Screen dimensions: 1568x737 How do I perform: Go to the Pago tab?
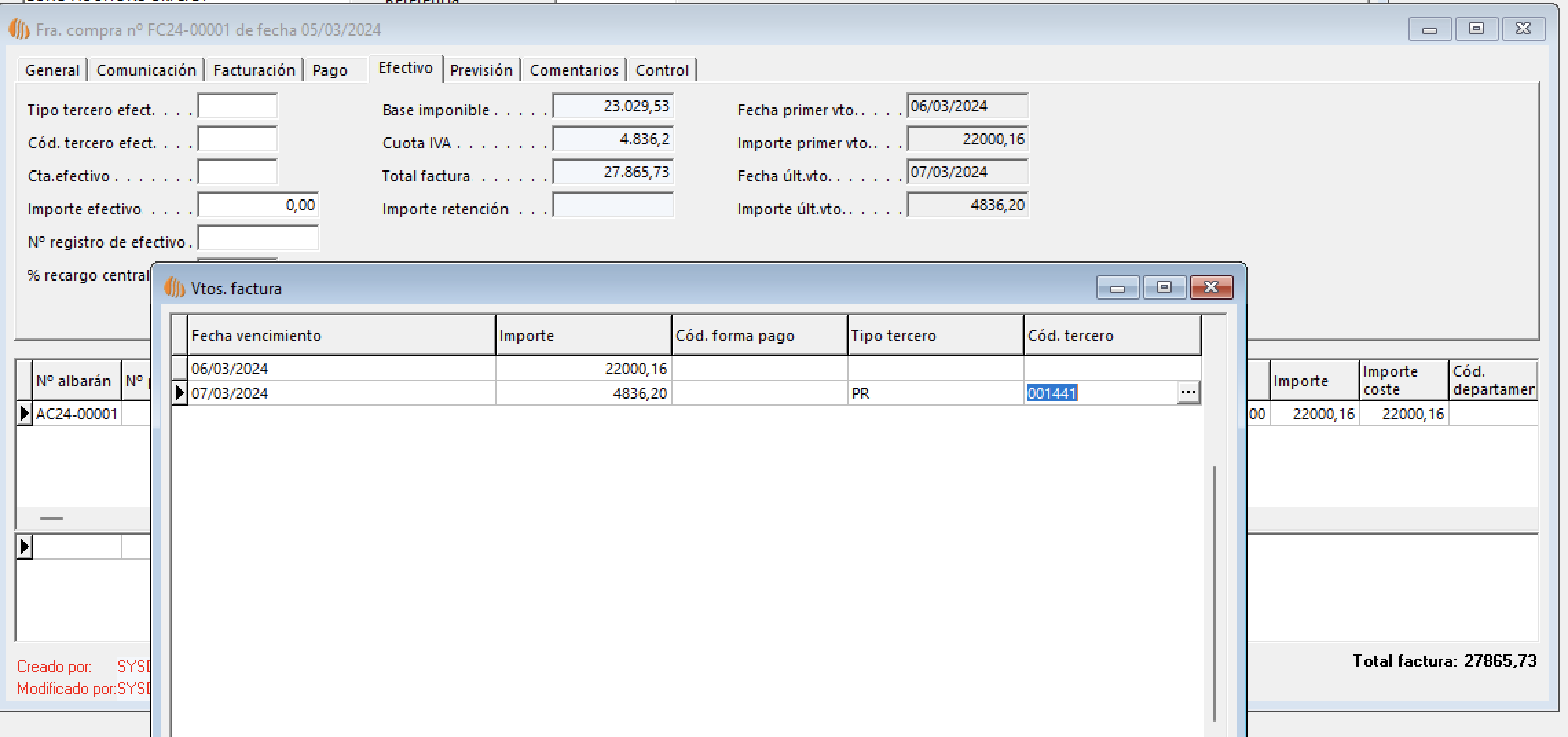pos(329,70)
